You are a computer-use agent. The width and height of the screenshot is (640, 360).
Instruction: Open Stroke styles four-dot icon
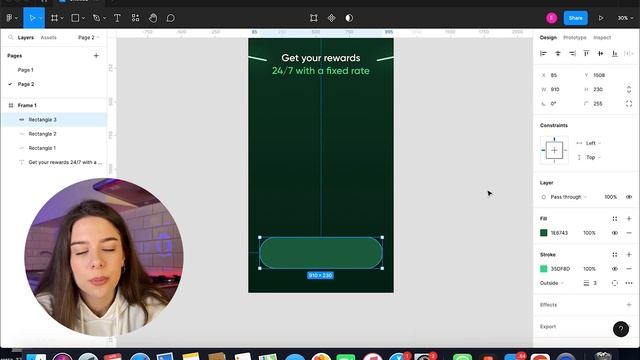[615, 255]
